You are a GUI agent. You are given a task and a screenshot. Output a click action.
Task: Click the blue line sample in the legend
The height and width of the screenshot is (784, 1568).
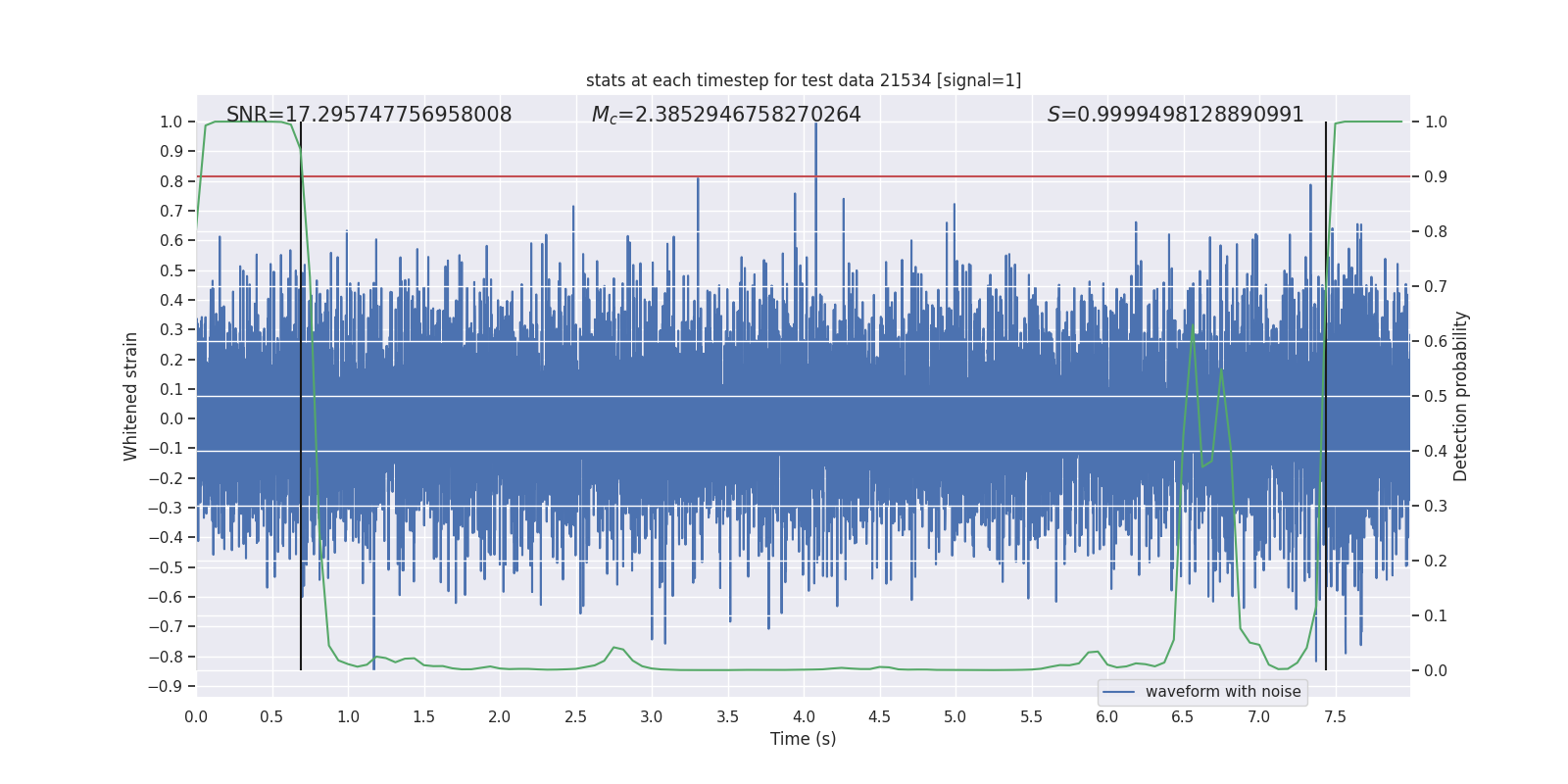click(1118, 692)
